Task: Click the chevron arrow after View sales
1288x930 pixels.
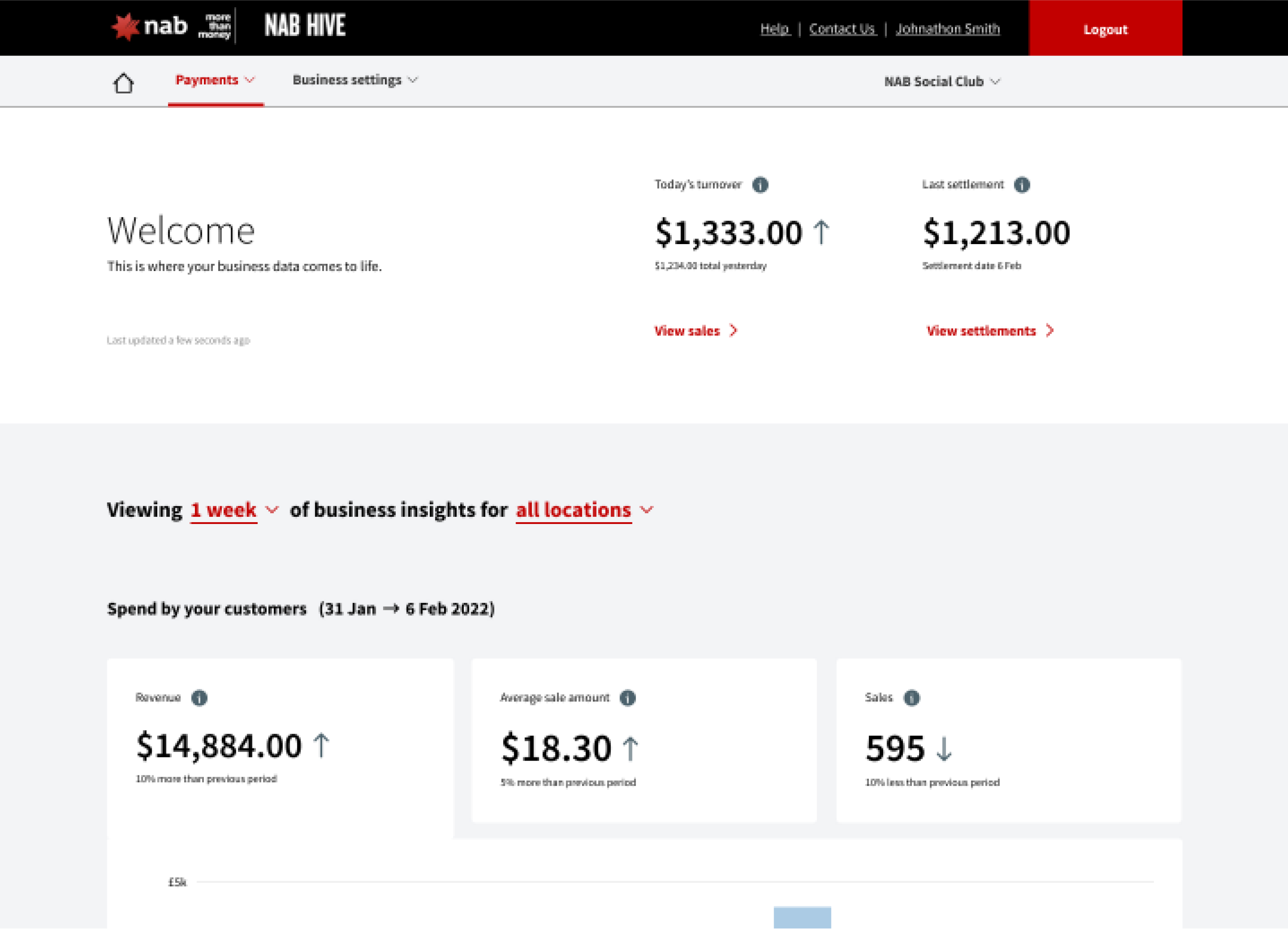Action: click(733, 330)
